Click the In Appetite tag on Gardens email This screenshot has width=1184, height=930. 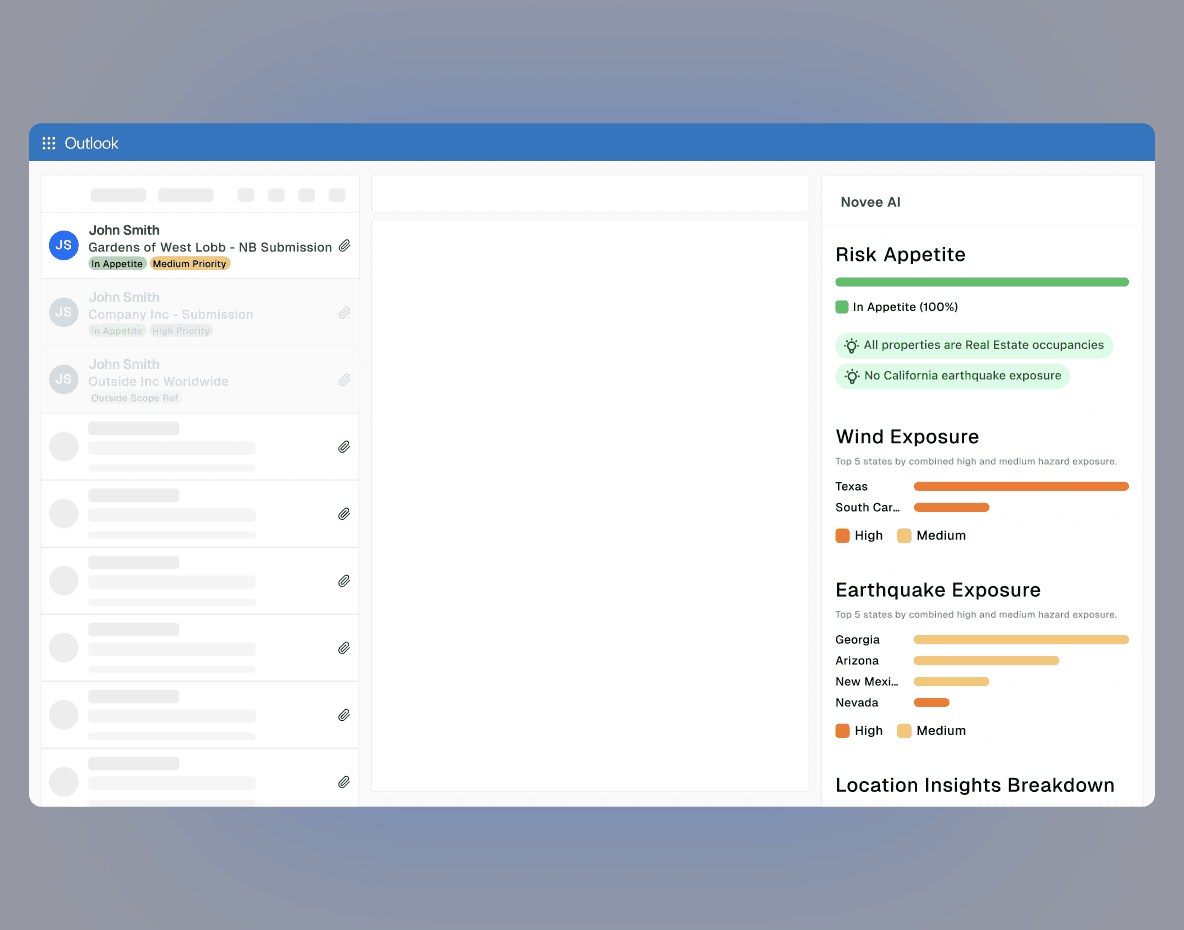pyautogui.click(x=117, y=263)
